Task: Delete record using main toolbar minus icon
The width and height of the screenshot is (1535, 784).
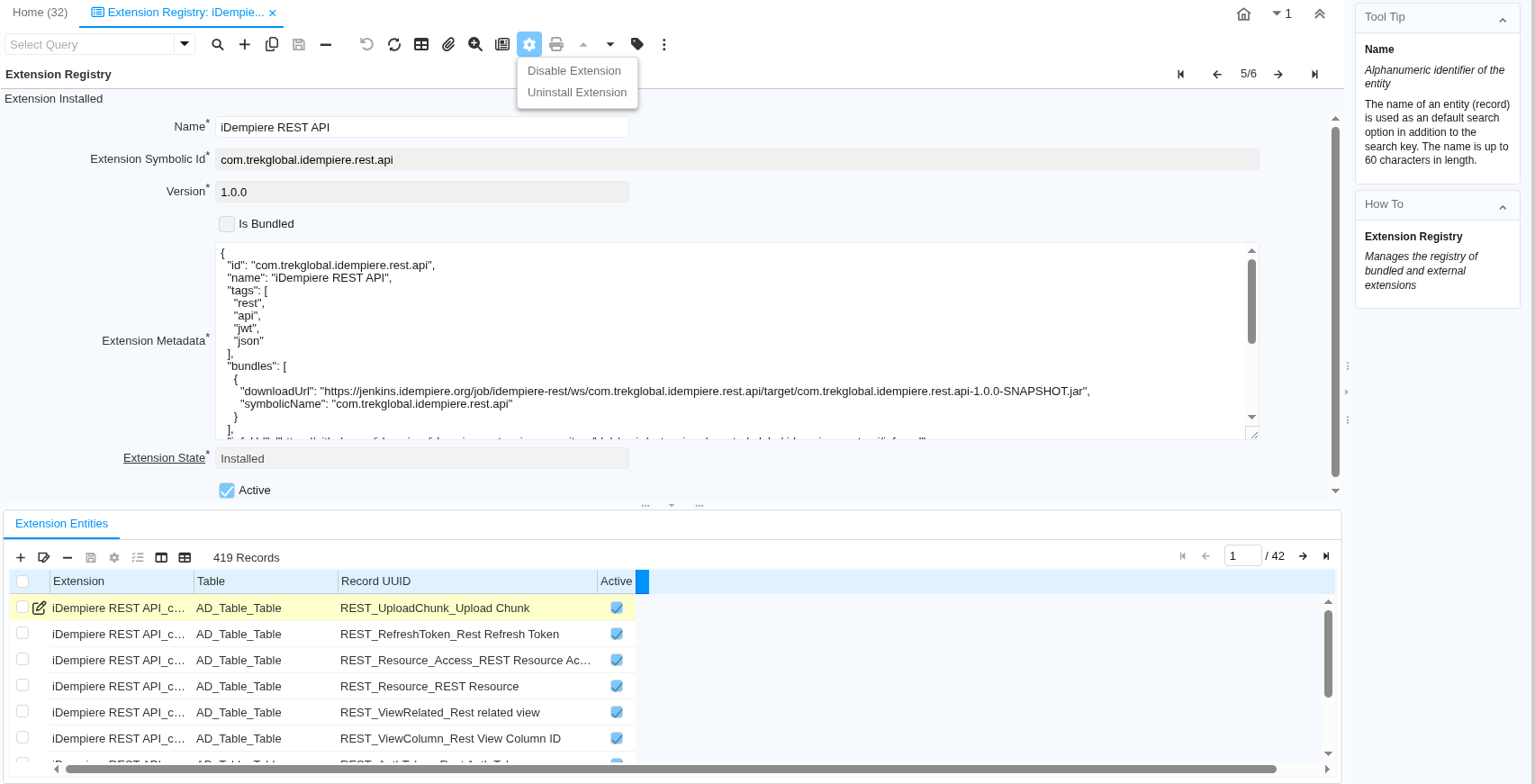Action: 325,44
